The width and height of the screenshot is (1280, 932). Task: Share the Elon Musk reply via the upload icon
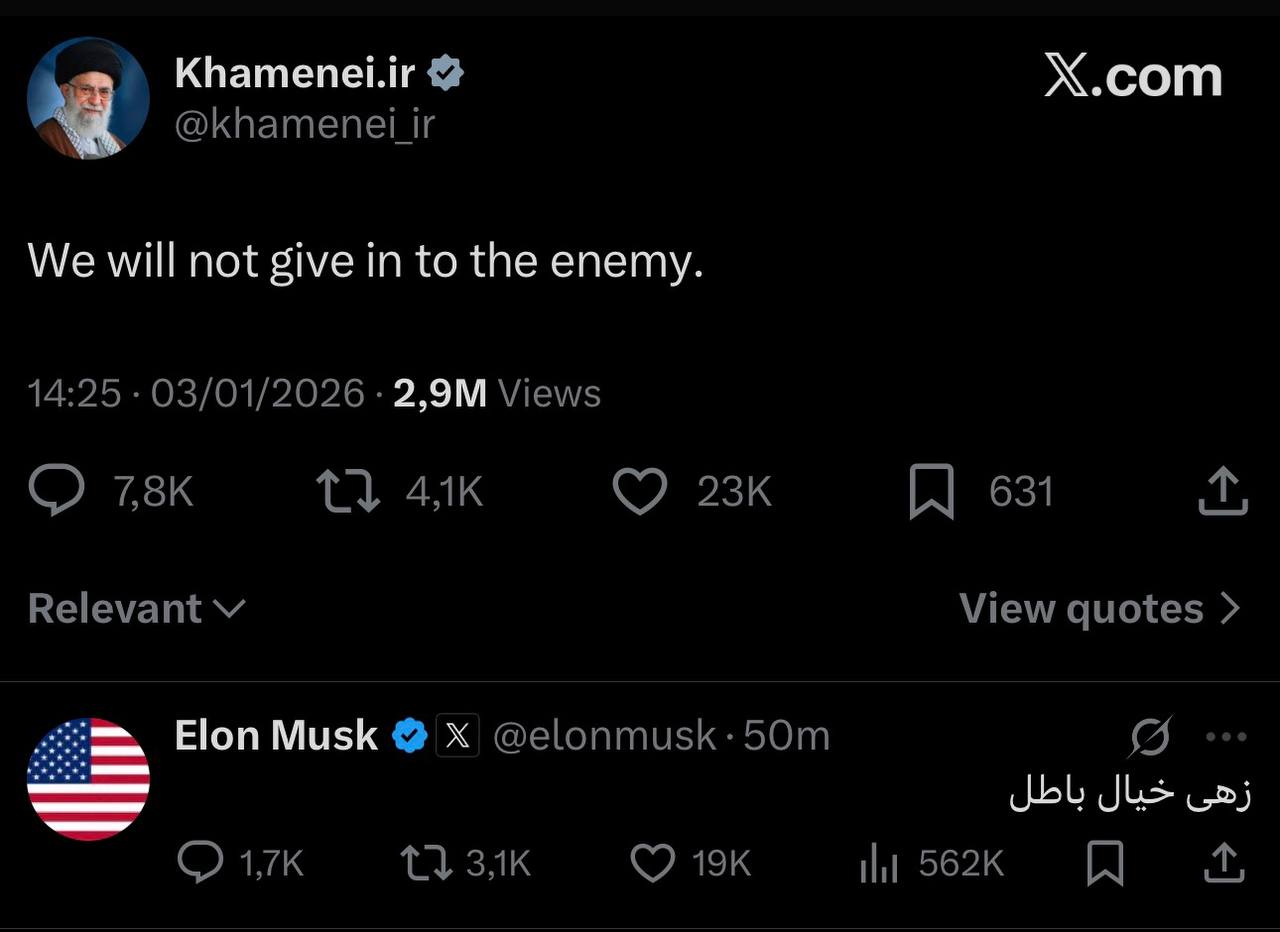[1222, 862]
